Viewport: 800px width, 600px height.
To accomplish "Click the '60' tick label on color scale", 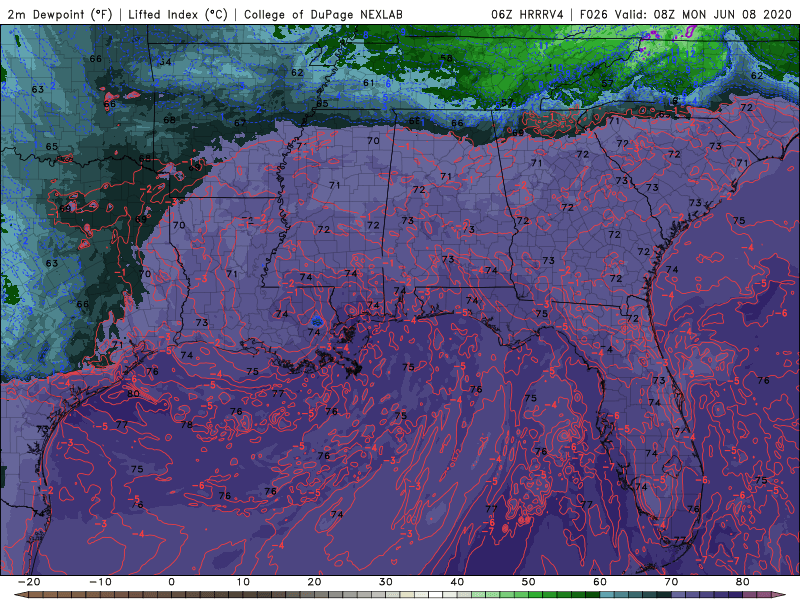I will pos(600,582).
